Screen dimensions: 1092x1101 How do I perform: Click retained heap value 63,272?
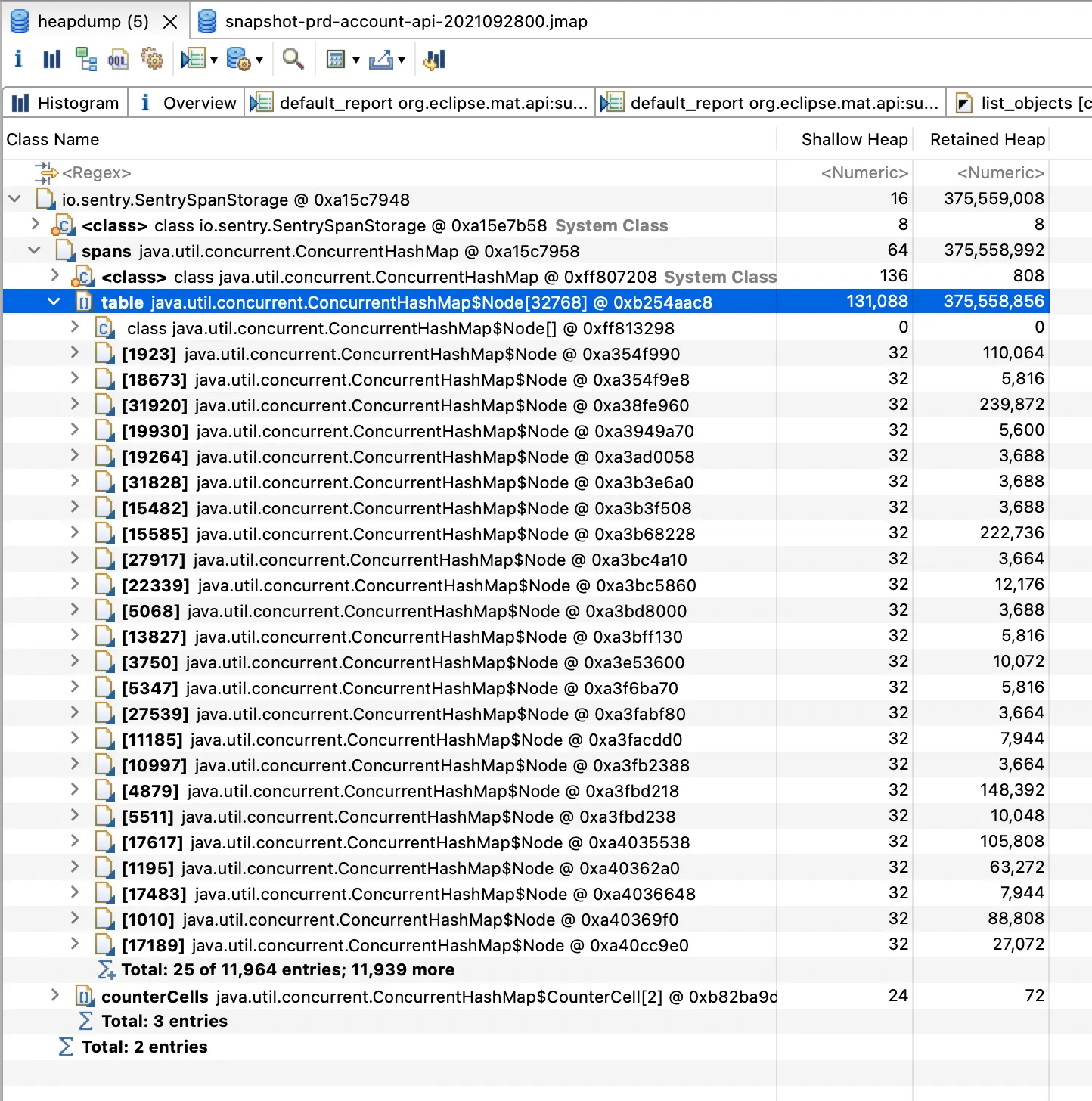coord(1017,867)
